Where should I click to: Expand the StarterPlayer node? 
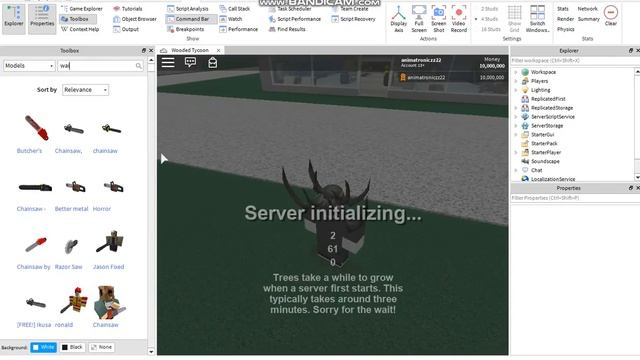(516, 152)
